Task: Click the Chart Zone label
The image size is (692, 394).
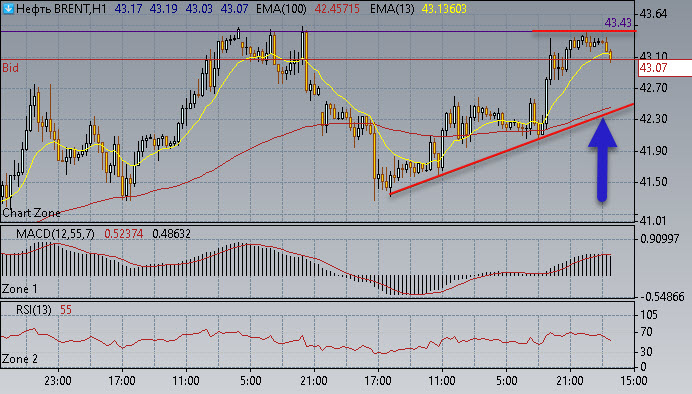Action: click(31, 213)
